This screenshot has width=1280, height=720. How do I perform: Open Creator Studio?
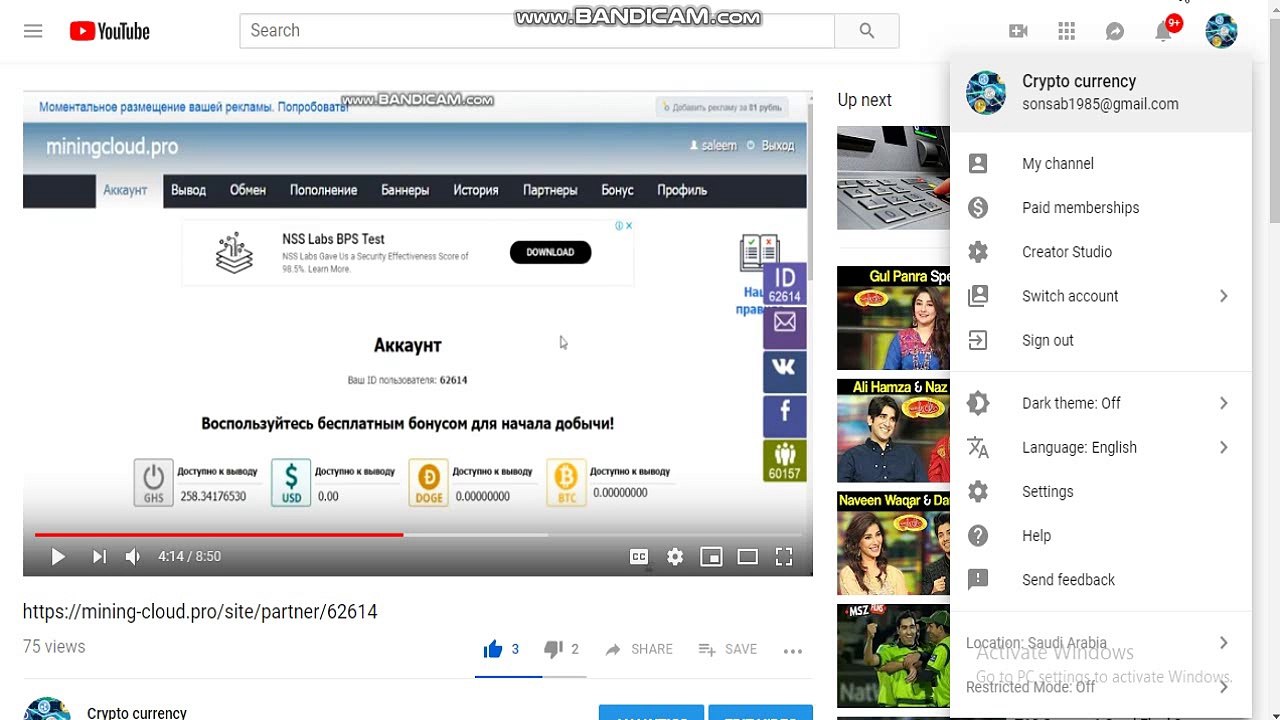[1101, 251]
